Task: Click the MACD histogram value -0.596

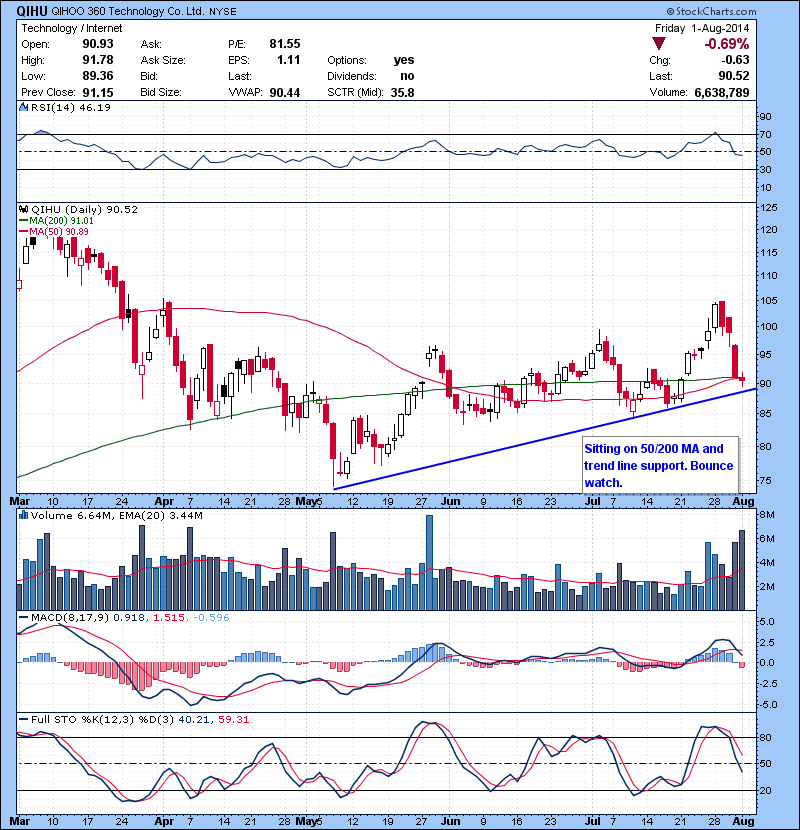Action: [x=211, y=618]
